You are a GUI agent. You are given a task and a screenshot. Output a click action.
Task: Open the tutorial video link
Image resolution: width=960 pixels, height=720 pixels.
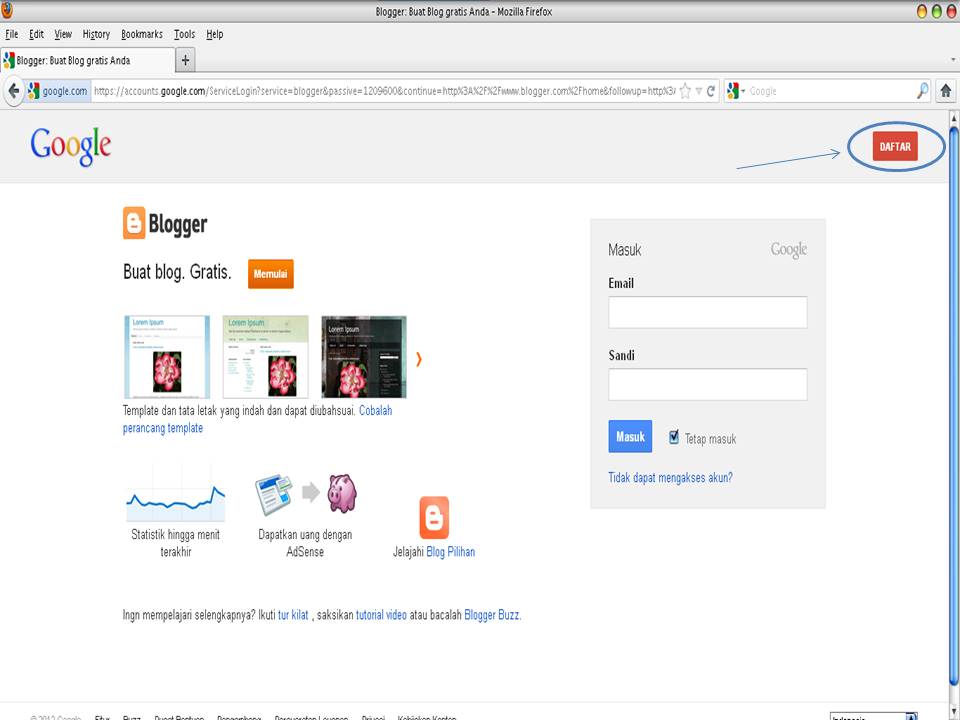point(381,615)
